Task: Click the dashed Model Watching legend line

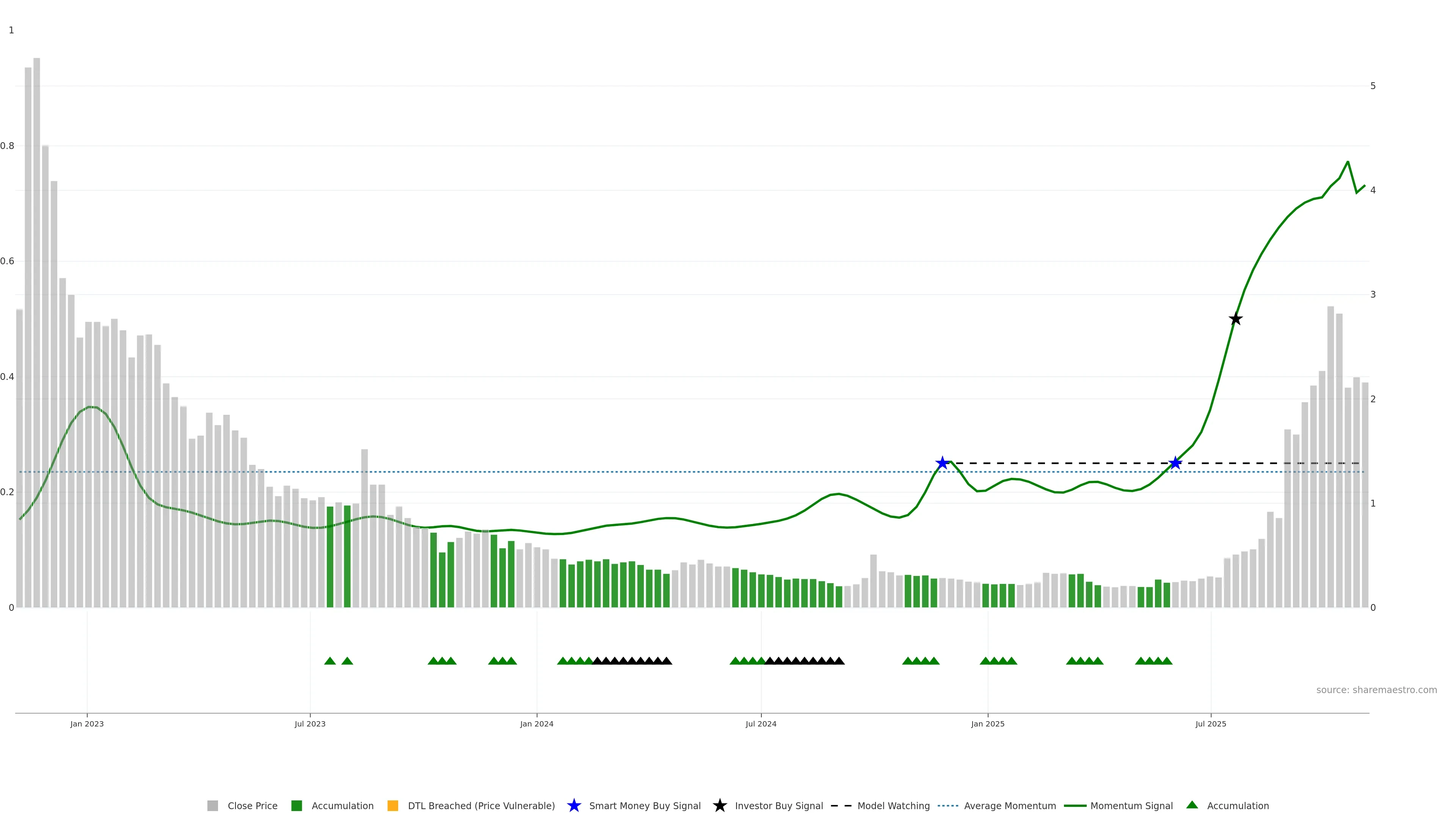Action: click(x=841, y=806)
